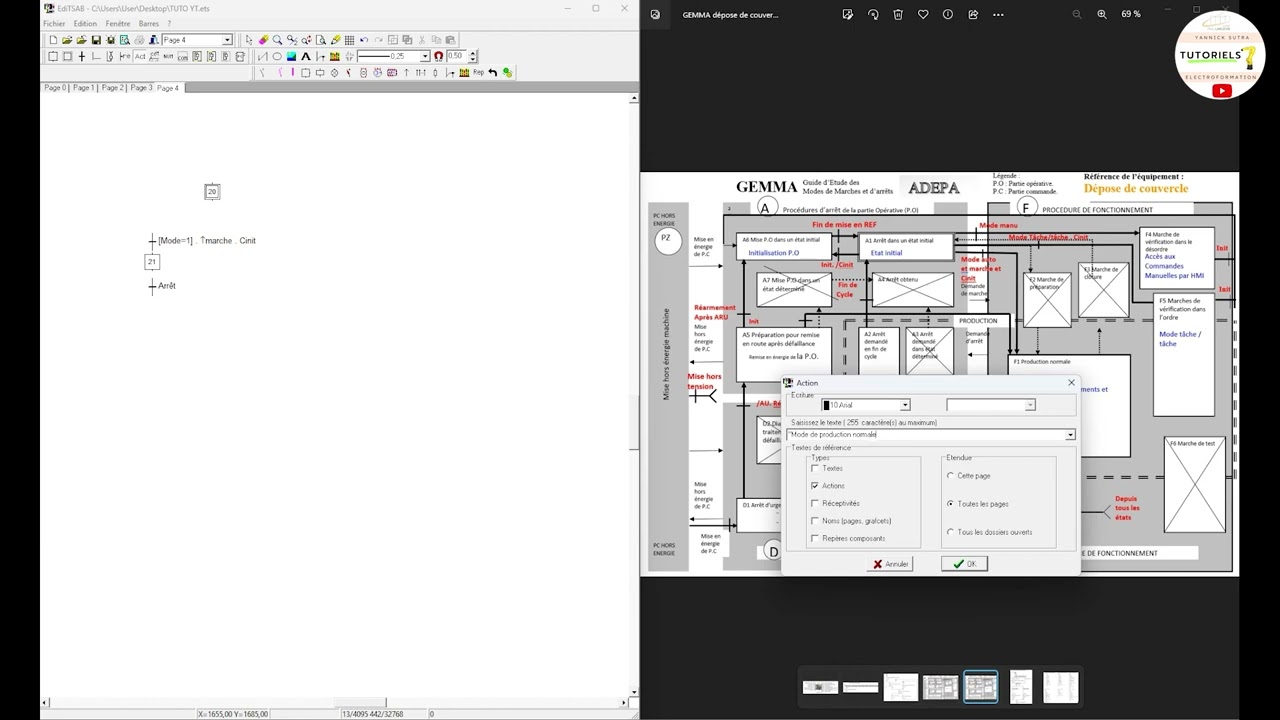The image size is (1280, 720).
Task: Click the 'OK' button in Action dialog
Action: 965,564
